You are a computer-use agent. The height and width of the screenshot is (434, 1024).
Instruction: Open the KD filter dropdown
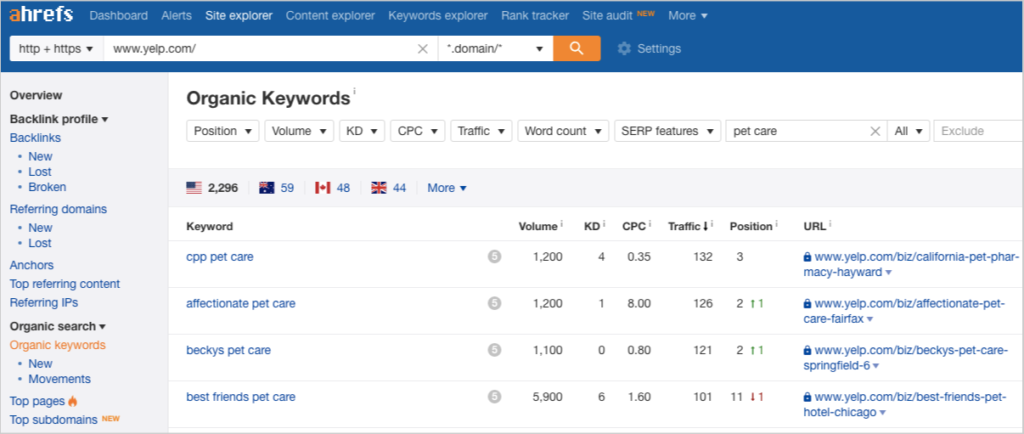pyautogui.click(x=362, y=131)
